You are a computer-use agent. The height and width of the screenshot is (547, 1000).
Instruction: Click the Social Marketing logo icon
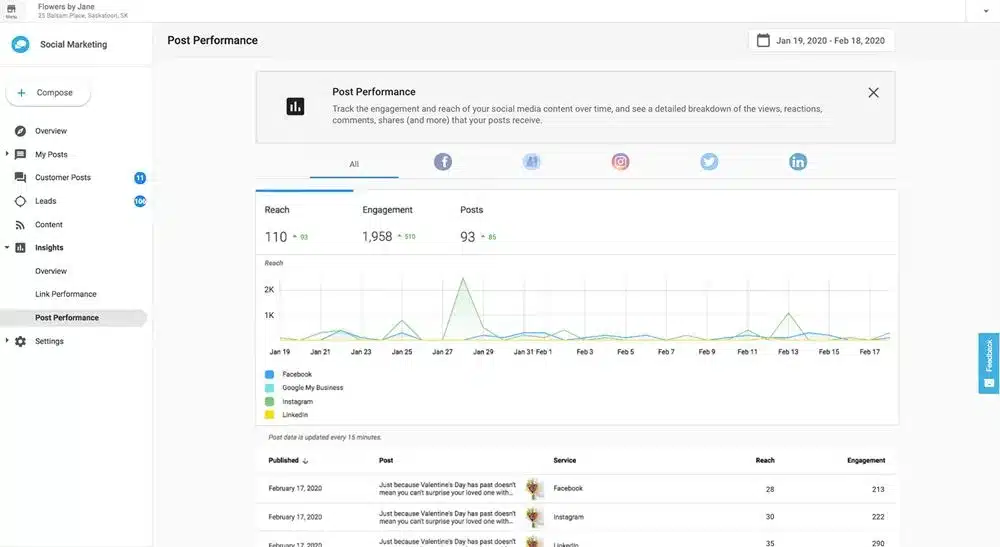pyautogui.click(x=20, y=45)
